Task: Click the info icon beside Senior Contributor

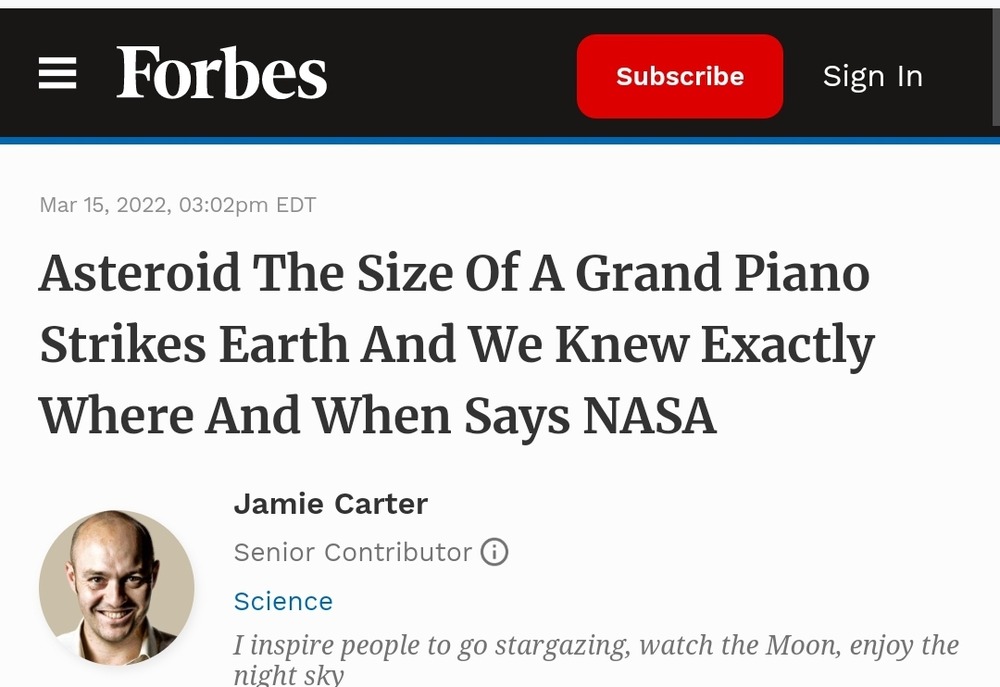Action: coord(494,552)
